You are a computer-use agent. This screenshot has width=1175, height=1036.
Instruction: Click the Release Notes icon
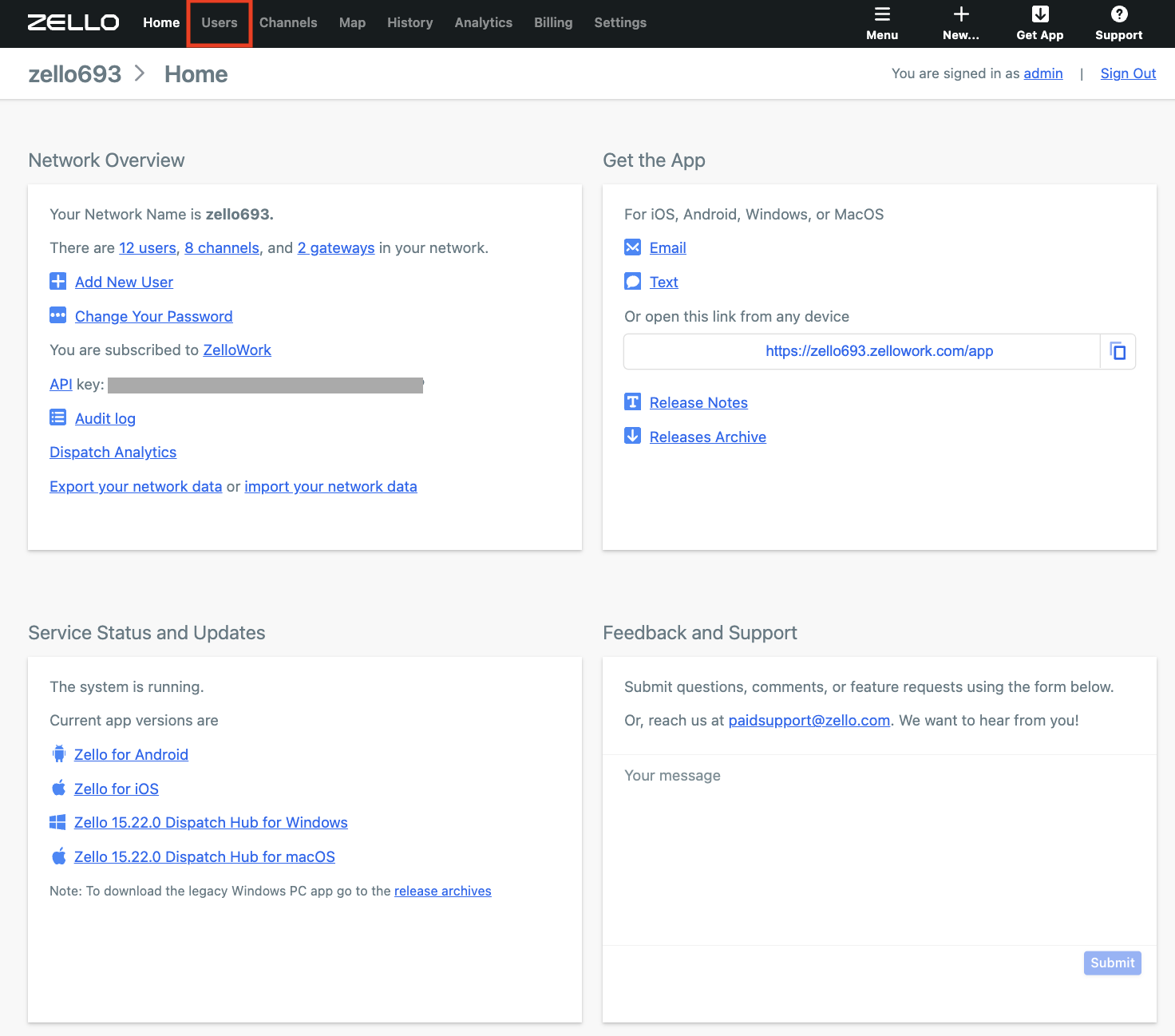[x=632, y=401]
